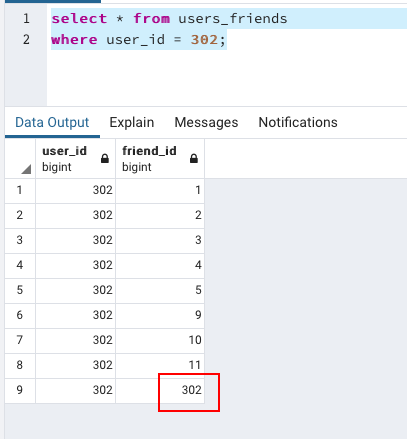
Task: Select result row number 7
Action: click(x=20, y=340)
